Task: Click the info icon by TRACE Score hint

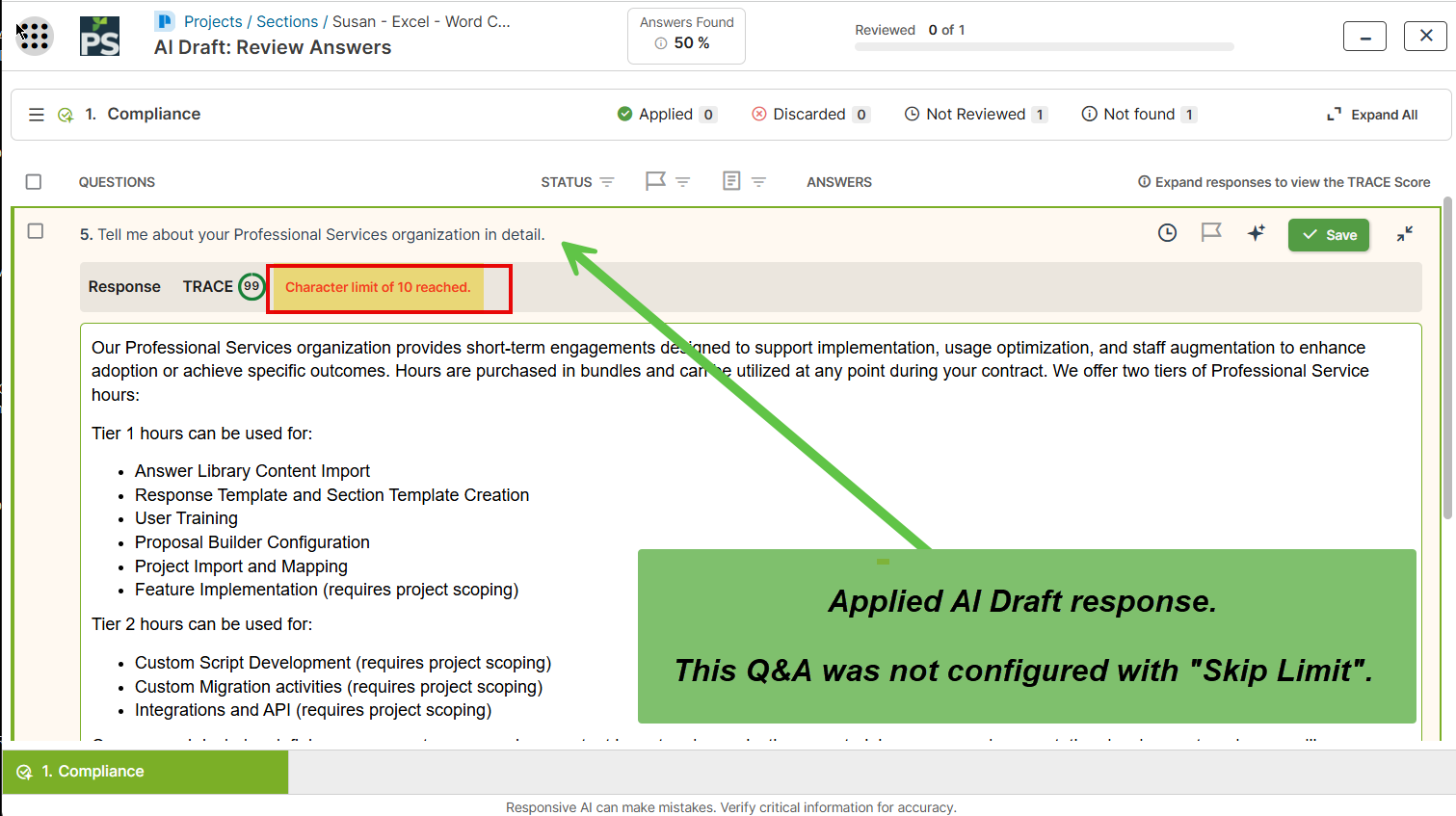Action: point(1144,182)
